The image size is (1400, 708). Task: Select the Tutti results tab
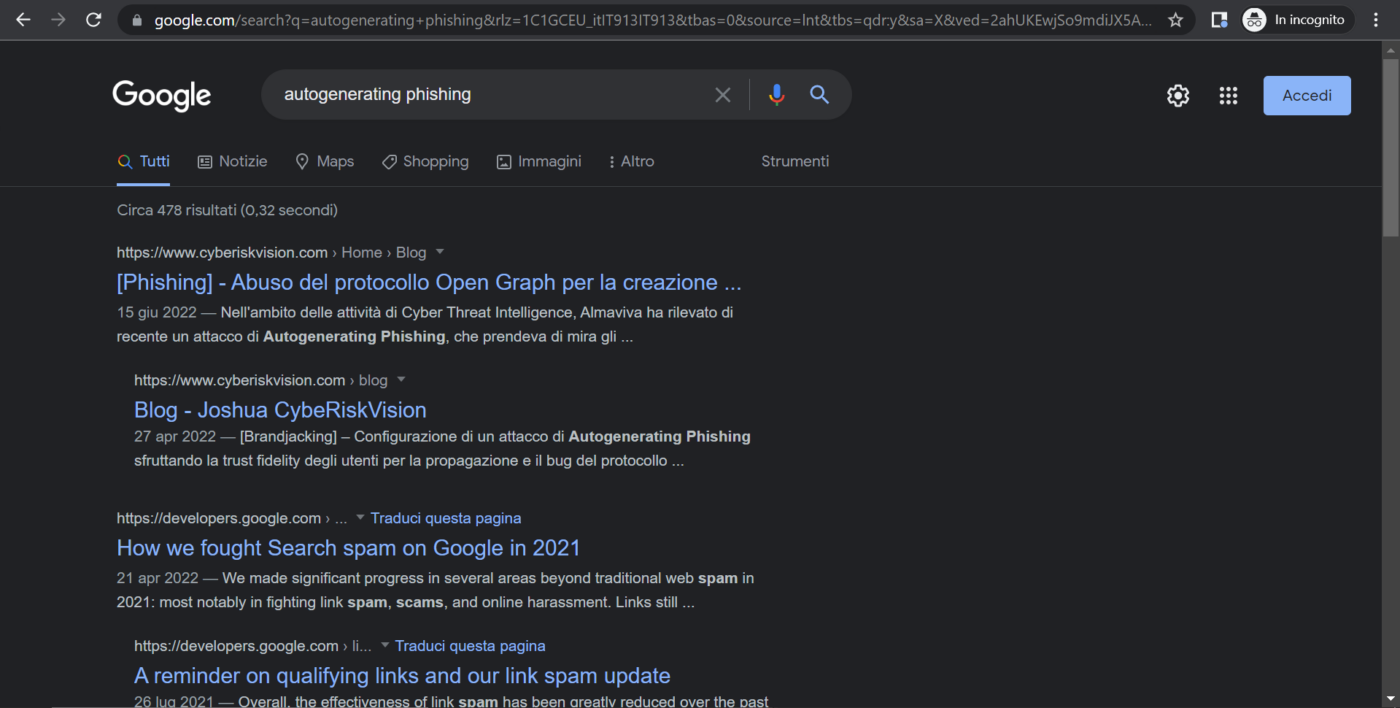(x=143, y=162)
